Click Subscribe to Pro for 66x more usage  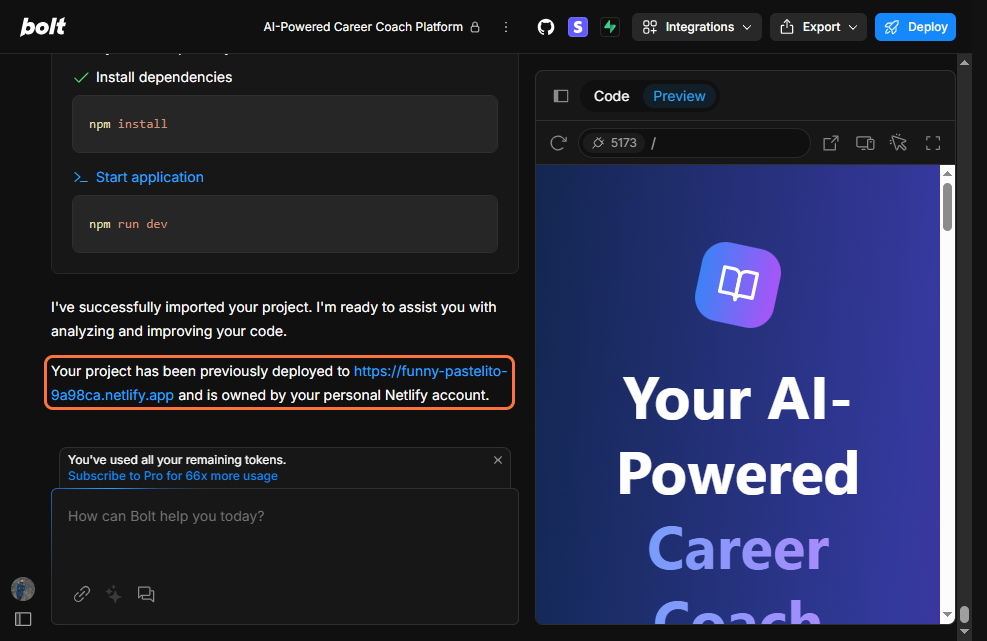172,476
